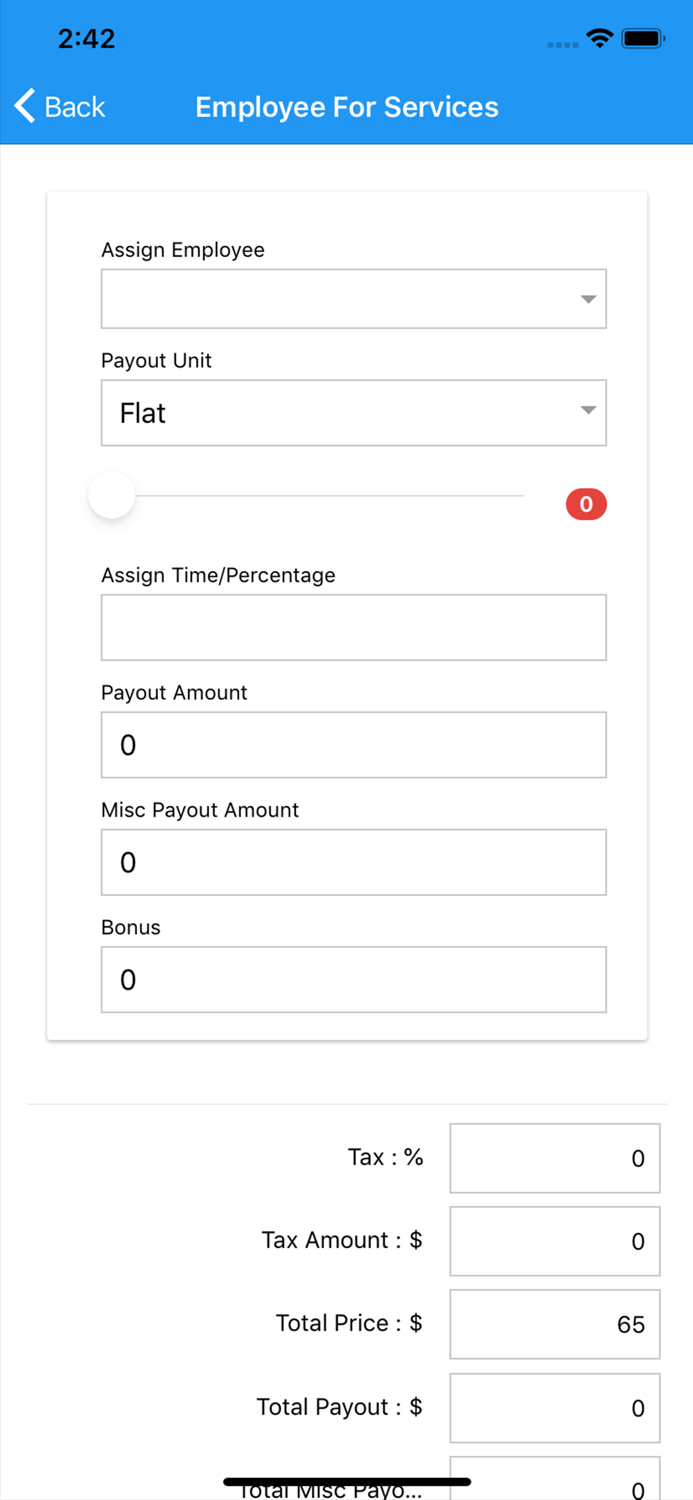The width and height of the screenshot is (693, 1500).
Task: Tap the back chevron arrow icon
Action: pos(24,106)
